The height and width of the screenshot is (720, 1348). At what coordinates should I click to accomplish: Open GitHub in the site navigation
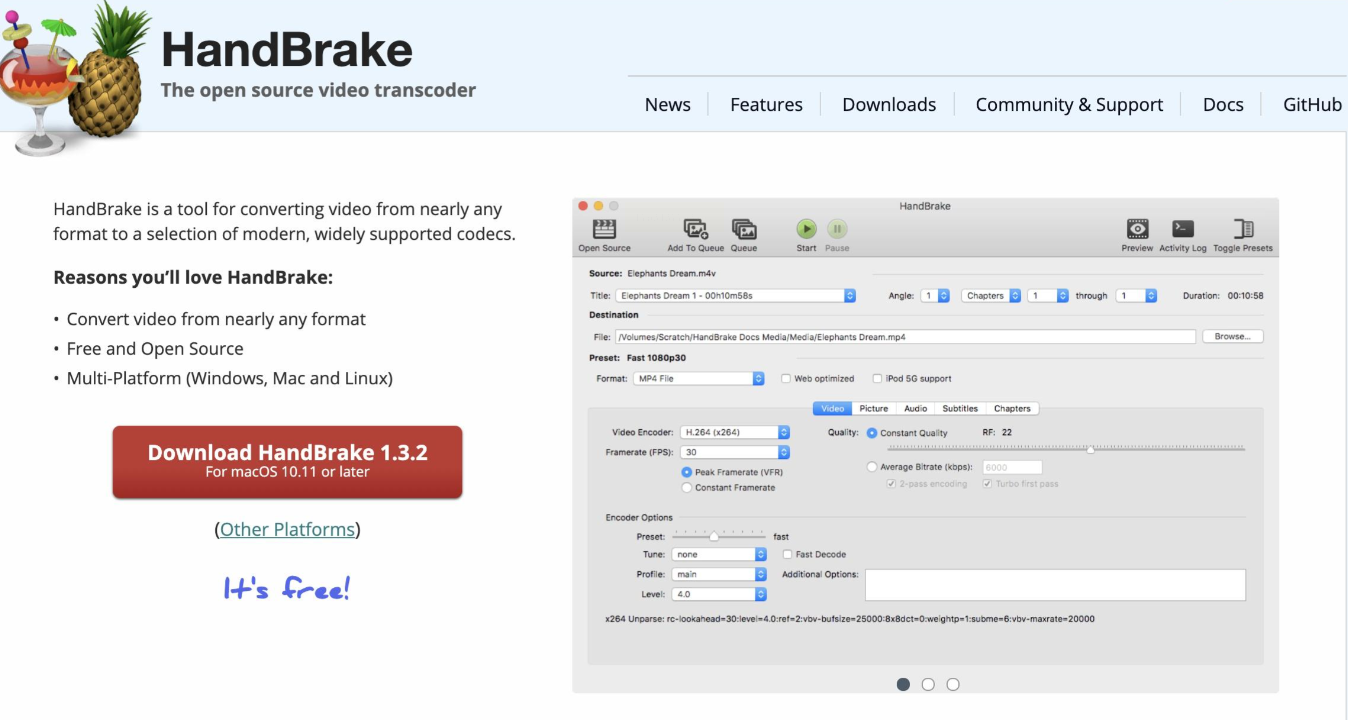[1312, 105]
